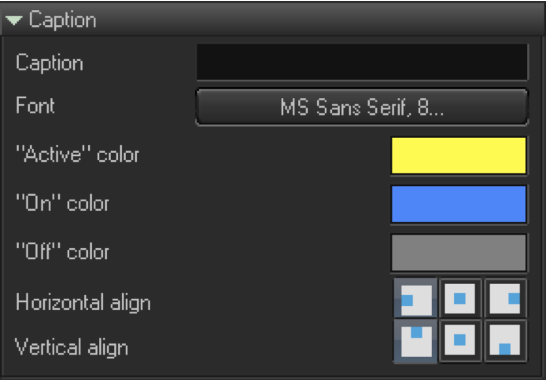Open font chooser showing MS Sans Serif
Screen dimensions: 546x380
[362, 107]
